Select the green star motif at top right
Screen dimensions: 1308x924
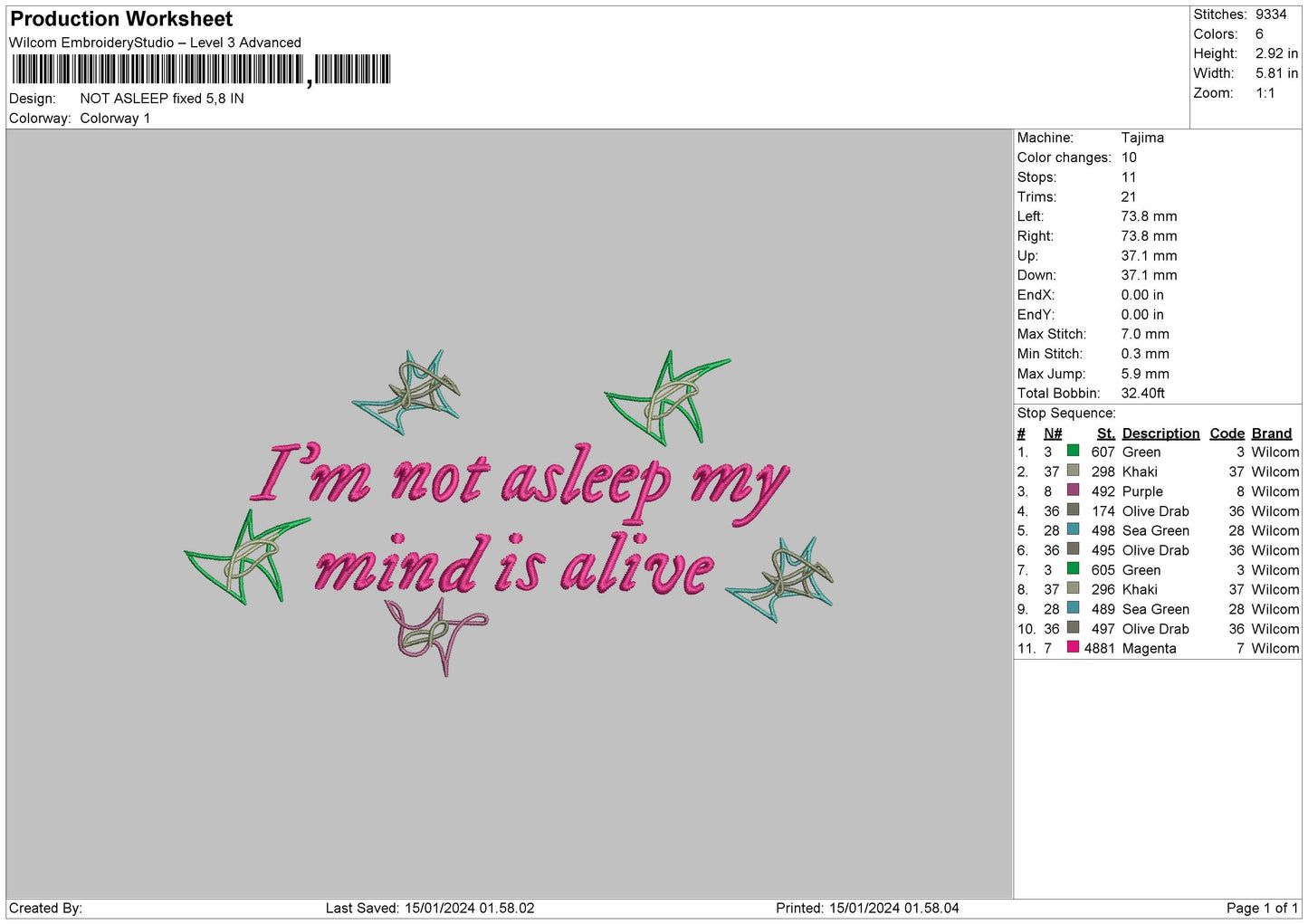(666, 397)
